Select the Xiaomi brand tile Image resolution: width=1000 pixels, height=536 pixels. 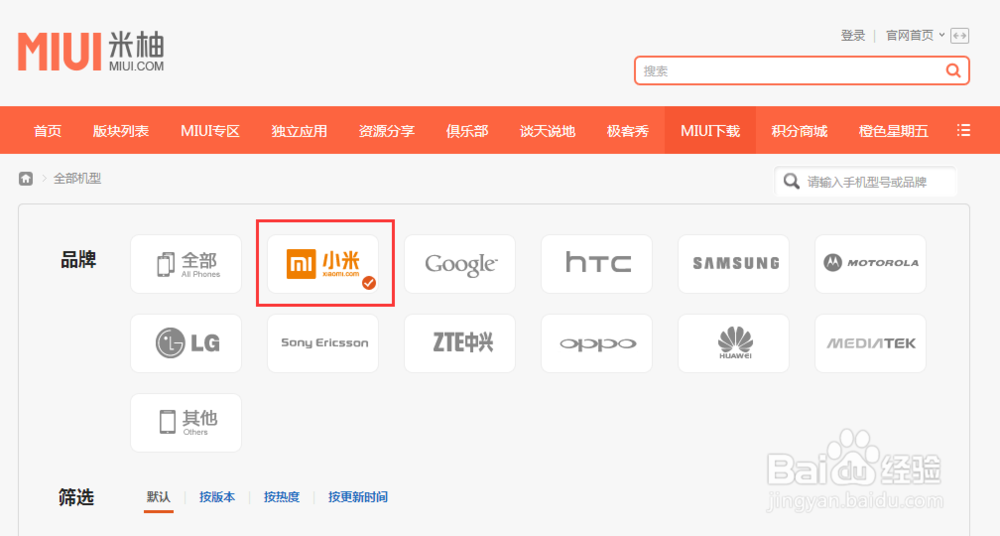coord(323,264)
